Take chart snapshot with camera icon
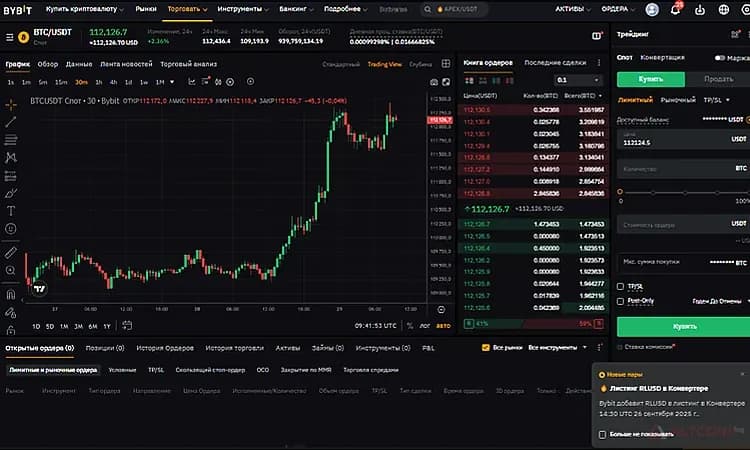 434,82
